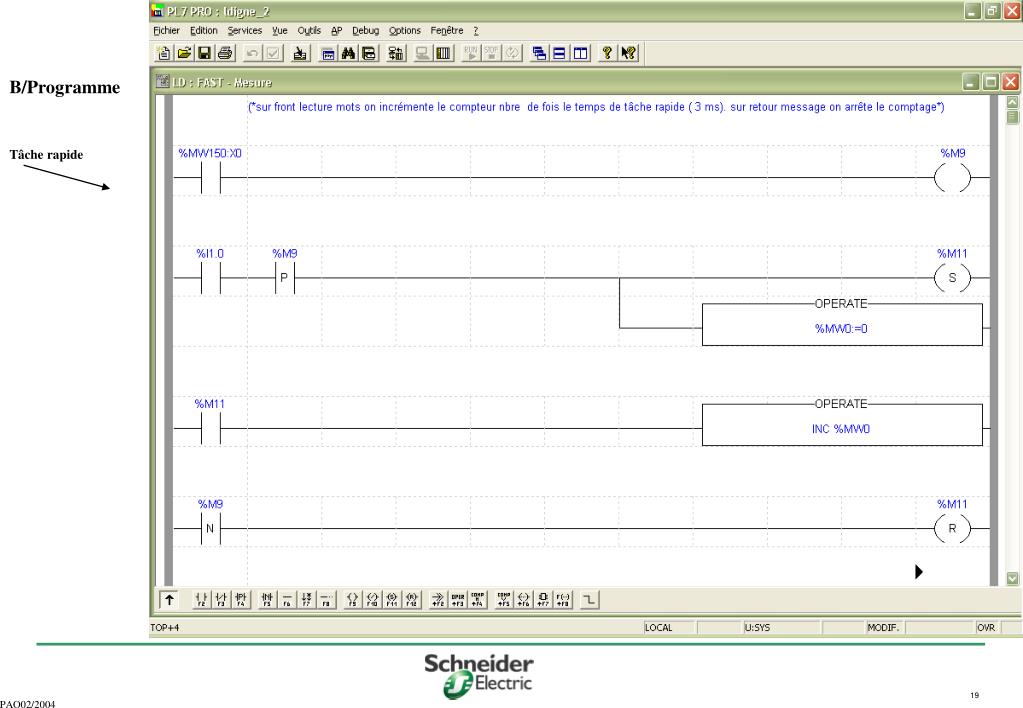Select the OPERATE block INC %MW0
Image resolution: width=1023 pixels, height=708 pixels.
[x=842, y=425]
